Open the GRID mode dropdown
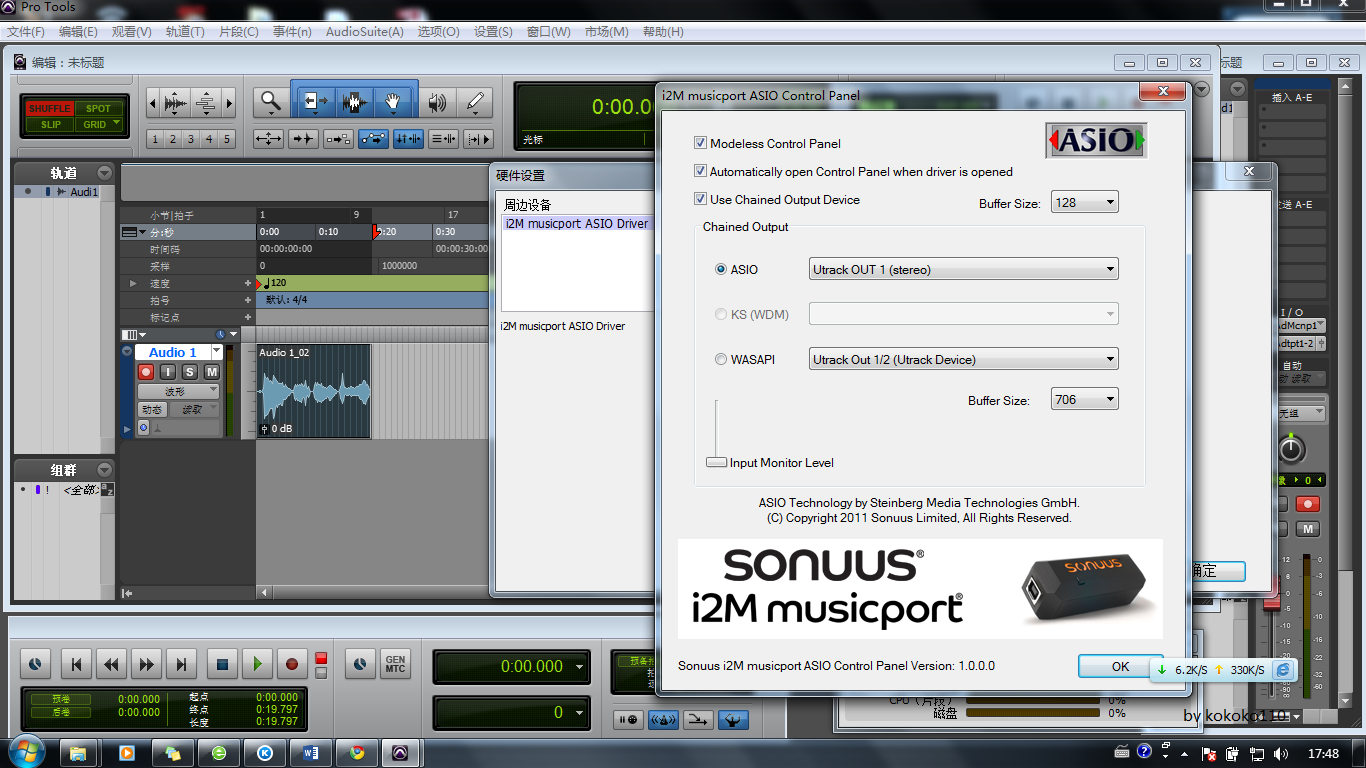This screenshot has width=1366, height=768. (x=98, y=125)
